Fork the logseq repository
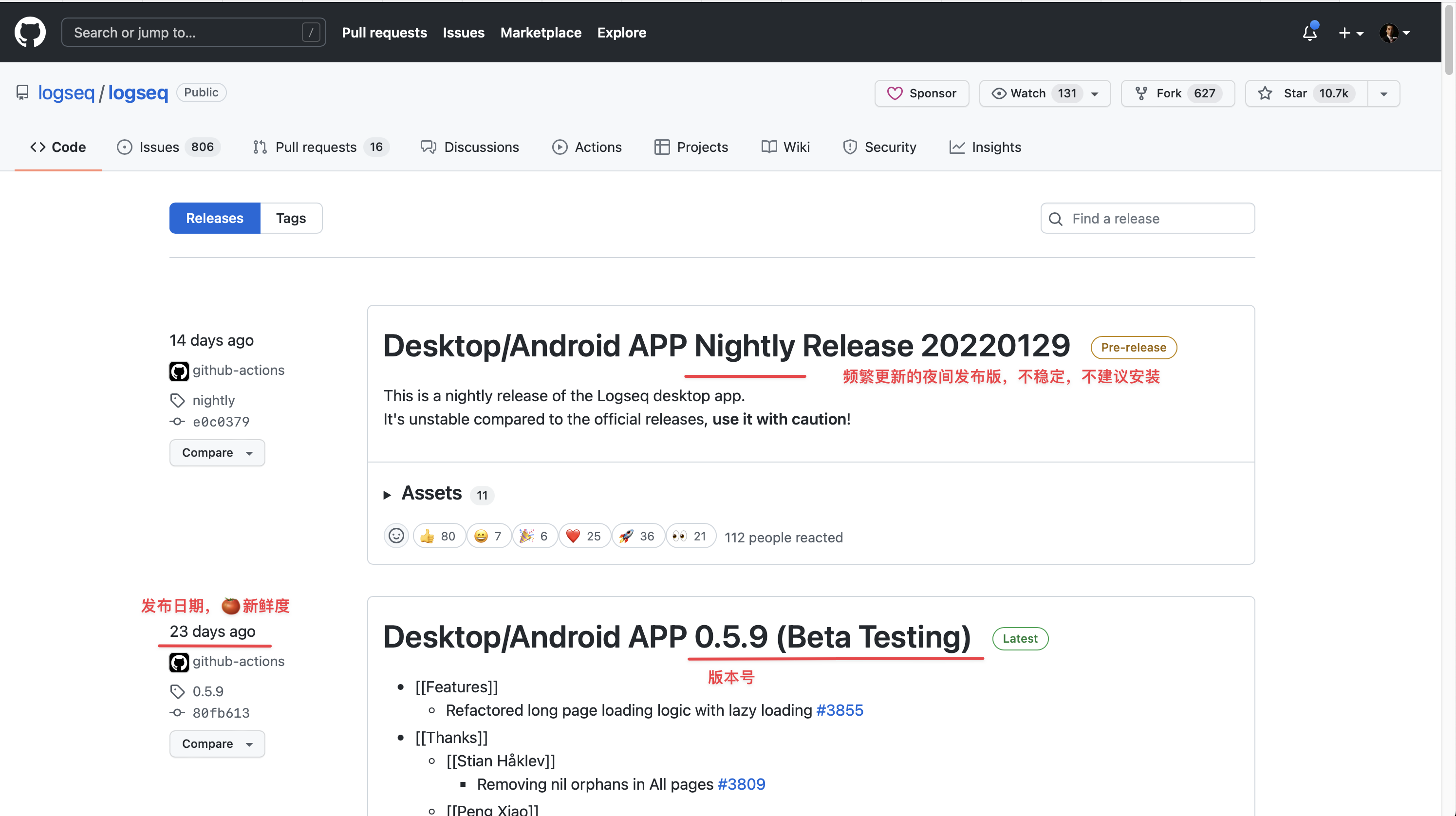Screen dimensions: 1456x816 point(1178,93)
